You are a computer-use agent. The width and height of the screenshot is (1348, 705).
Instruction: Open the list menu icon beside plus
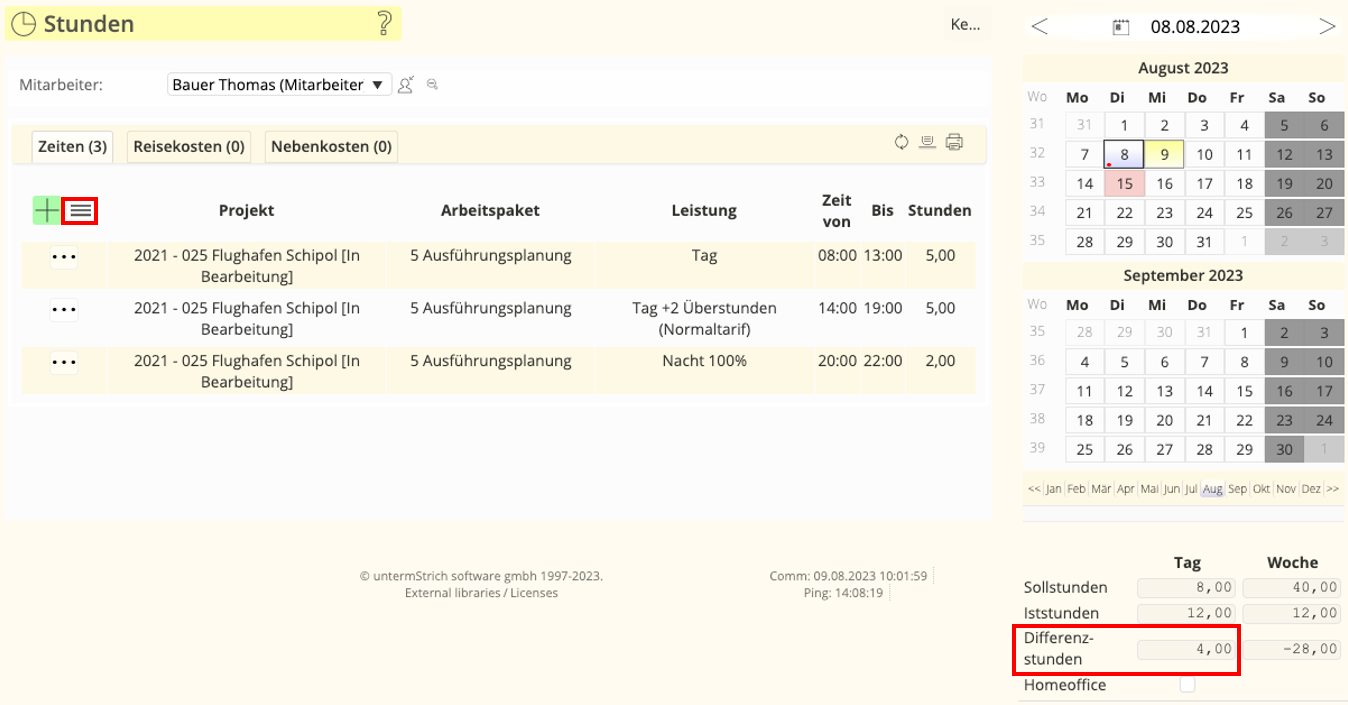click(x=81, y=210)
